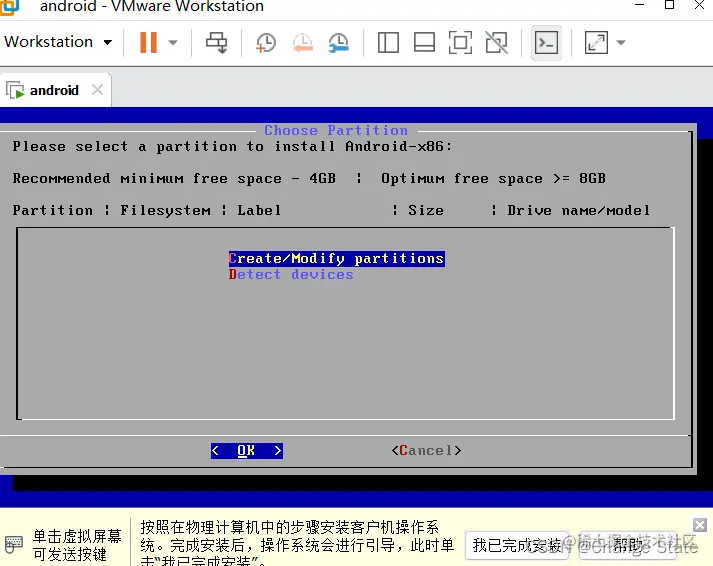The height and width of the screenshot is (566, 713).
Task: Select Detect devices entry
Action: (291, 275)
